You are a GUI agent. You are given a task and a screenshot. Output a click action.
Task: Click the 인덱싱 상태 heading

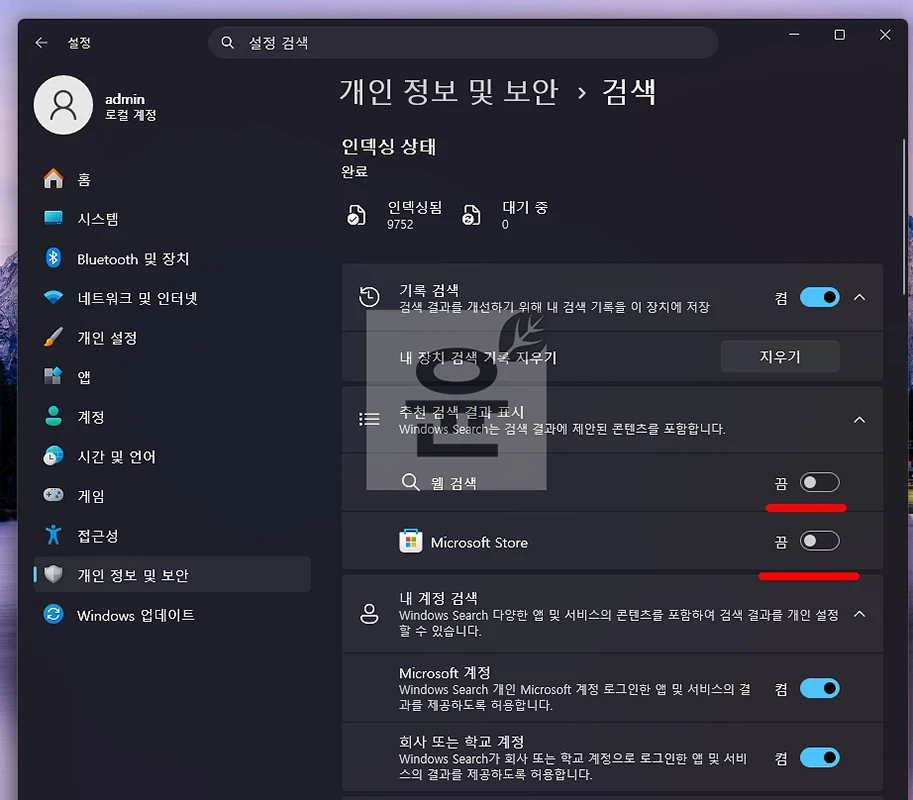(x=388, y=146)
